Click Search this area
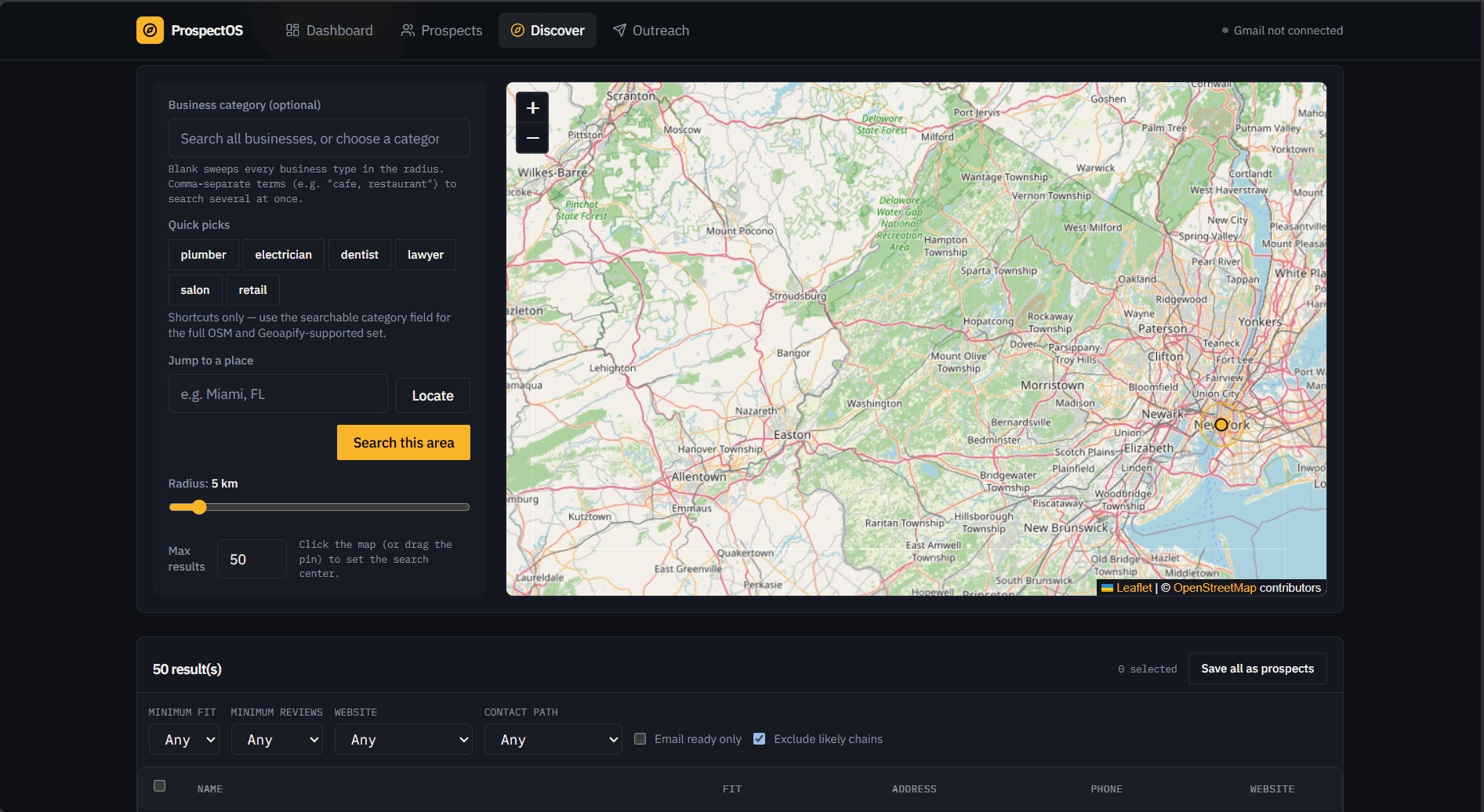 404,443
